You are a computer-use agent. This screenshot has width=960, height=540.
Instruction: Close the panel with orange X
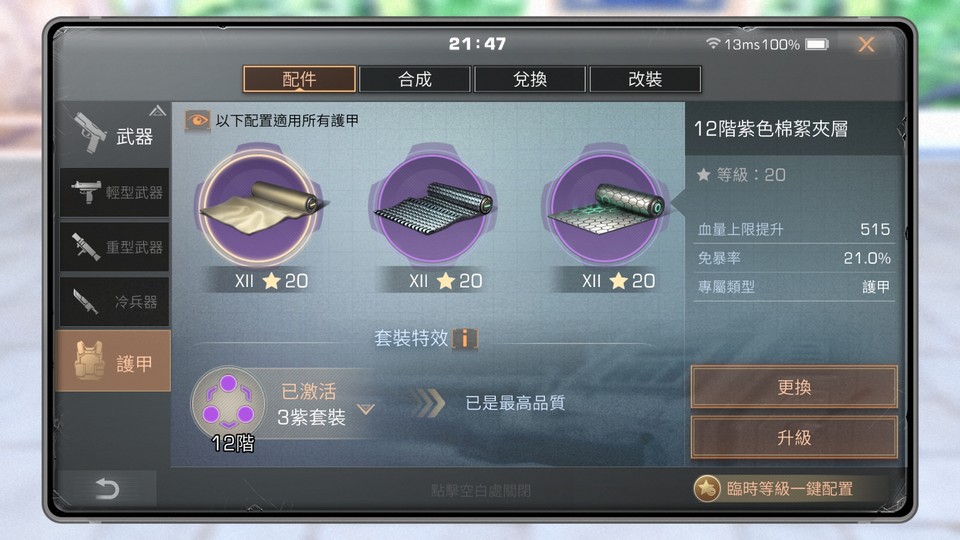pyautogui.click(x=866, y=44)
